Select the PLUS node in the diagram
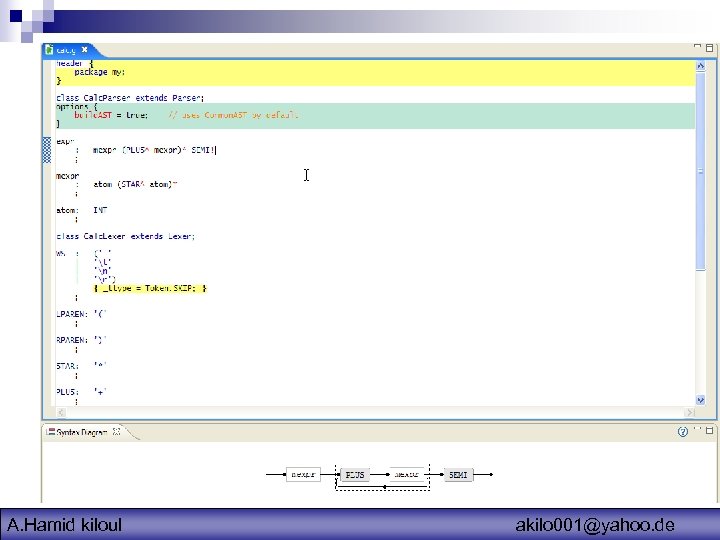 click(x=355, y=475)
